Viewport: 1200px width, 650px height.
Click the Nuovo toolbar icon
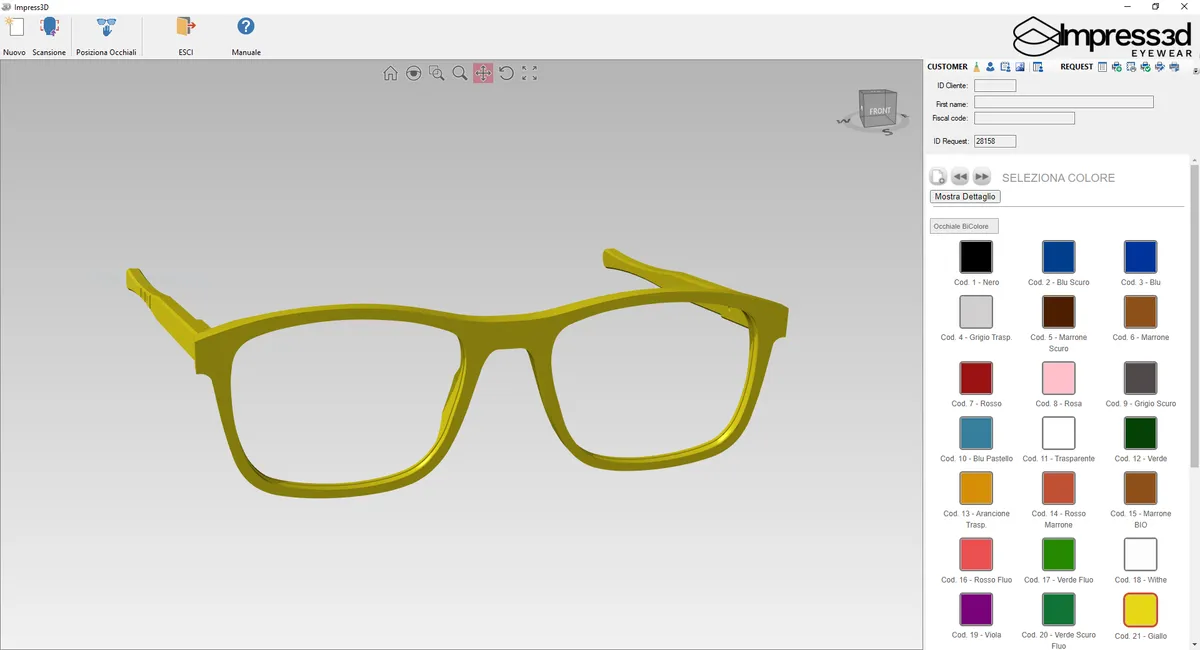coord(14,27)
